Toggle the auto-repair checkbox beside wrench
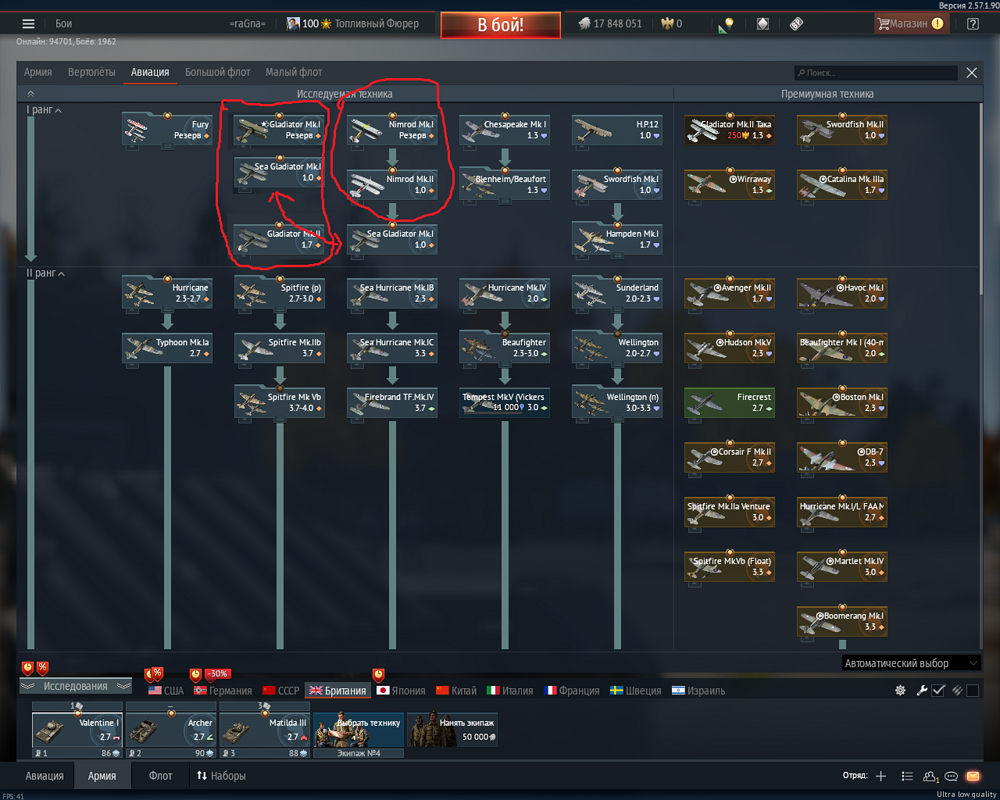The height and width of the screenshot is (800, 1000). click(x=938, y=690)
